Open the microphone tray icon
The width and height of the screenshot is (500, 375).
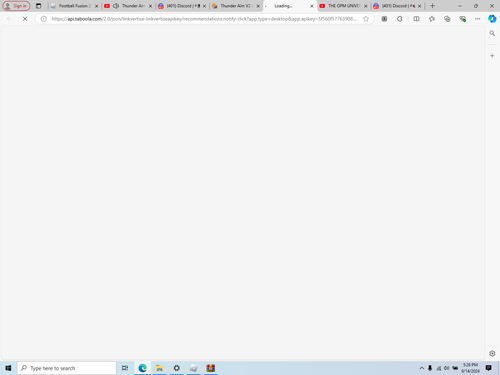[x=430, y=368]
